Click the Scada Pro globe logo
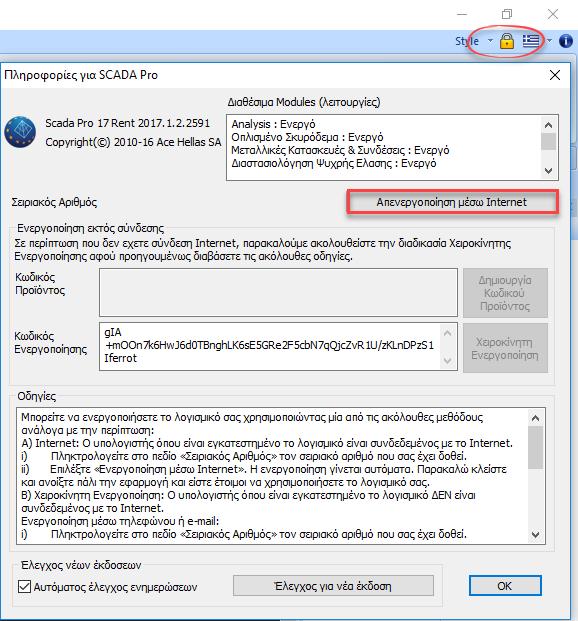The height and width of the screenshot is (621, 578). (20, 132)
